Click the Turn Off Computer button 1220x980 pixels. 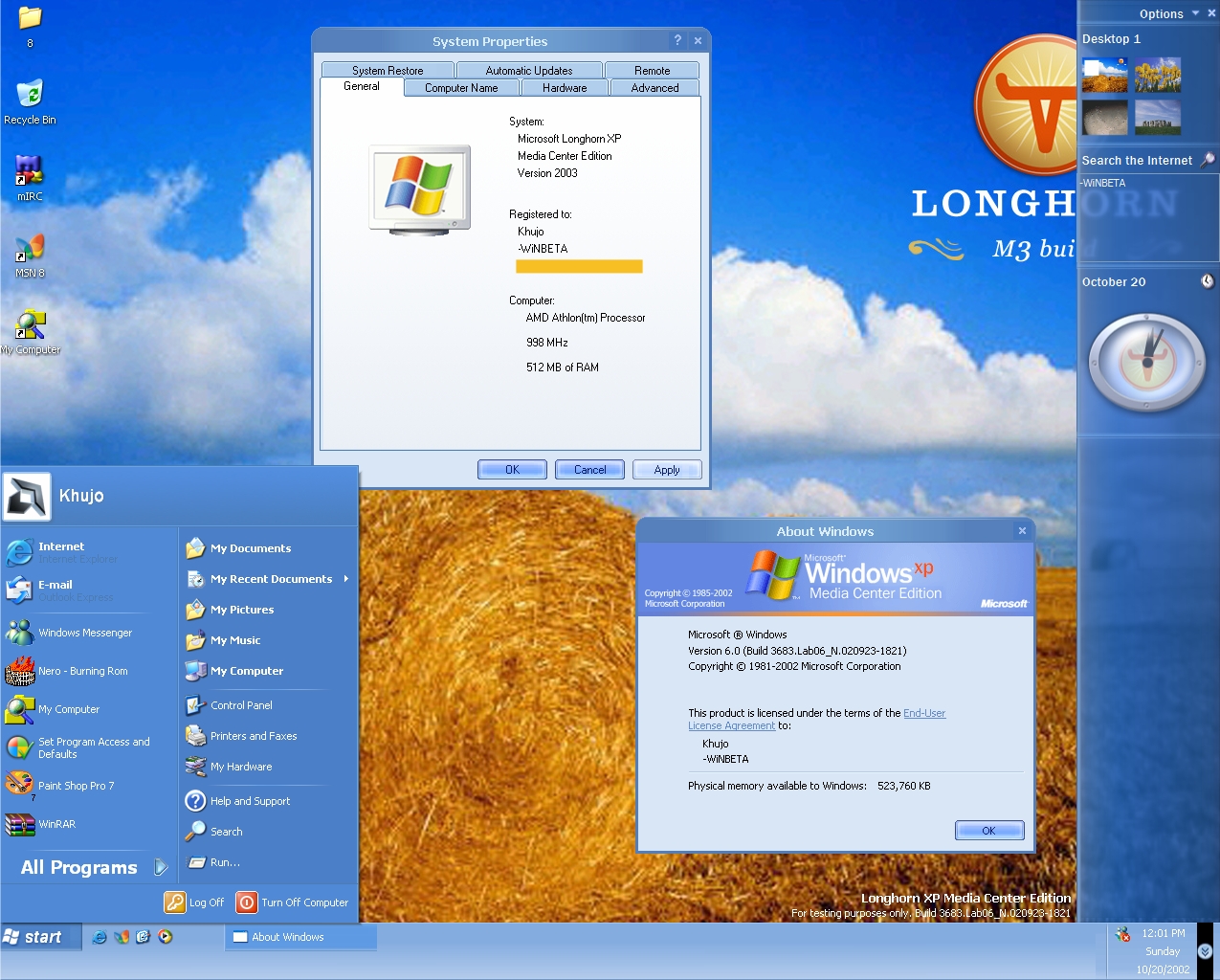click(294, 902)
